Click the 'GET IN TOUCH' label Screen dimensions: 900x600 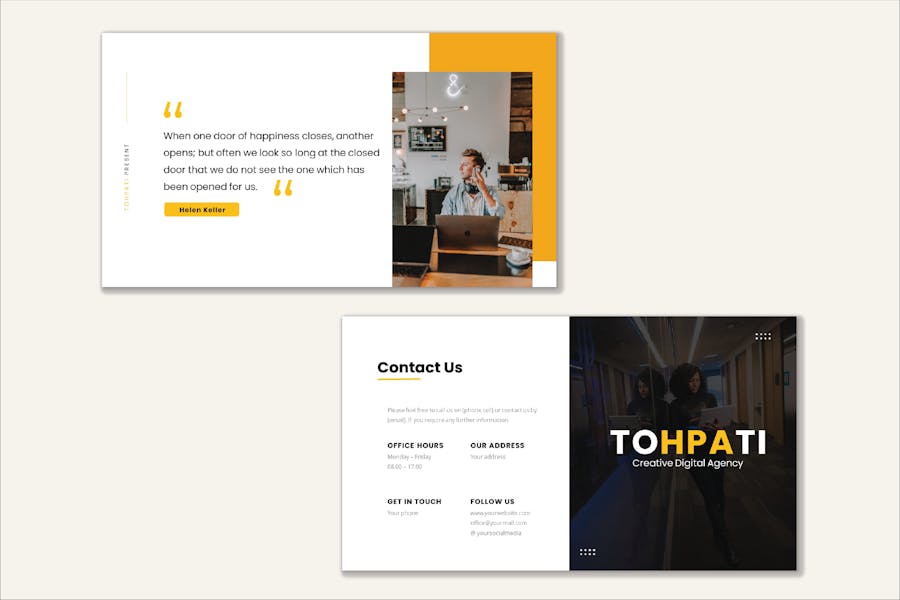[x=414, y=502]
